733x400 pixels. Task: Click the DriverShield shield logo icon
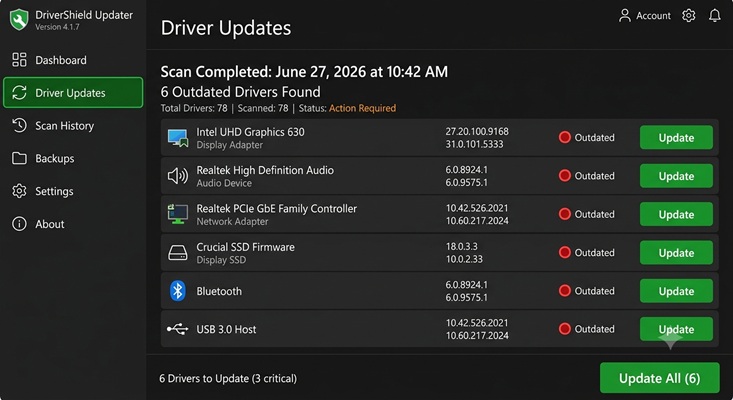pyautogui.click(x=19, y=20)
